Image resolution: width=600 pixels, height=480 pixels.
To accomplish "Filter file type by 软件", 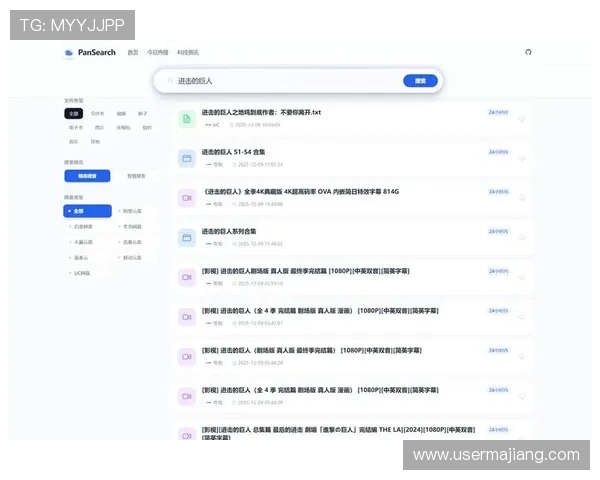I will coord(147,127).
